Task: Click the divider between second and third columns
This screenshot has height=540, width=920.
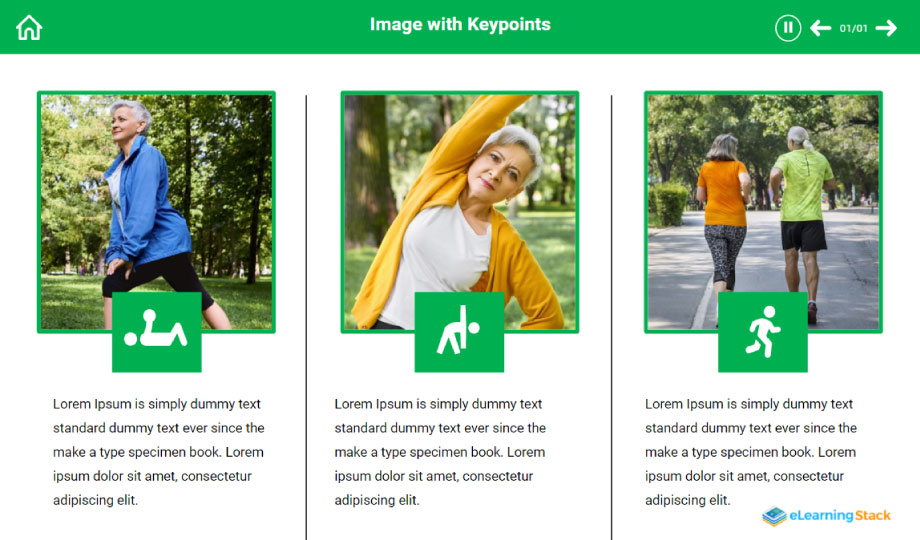Action: [611, 300]
